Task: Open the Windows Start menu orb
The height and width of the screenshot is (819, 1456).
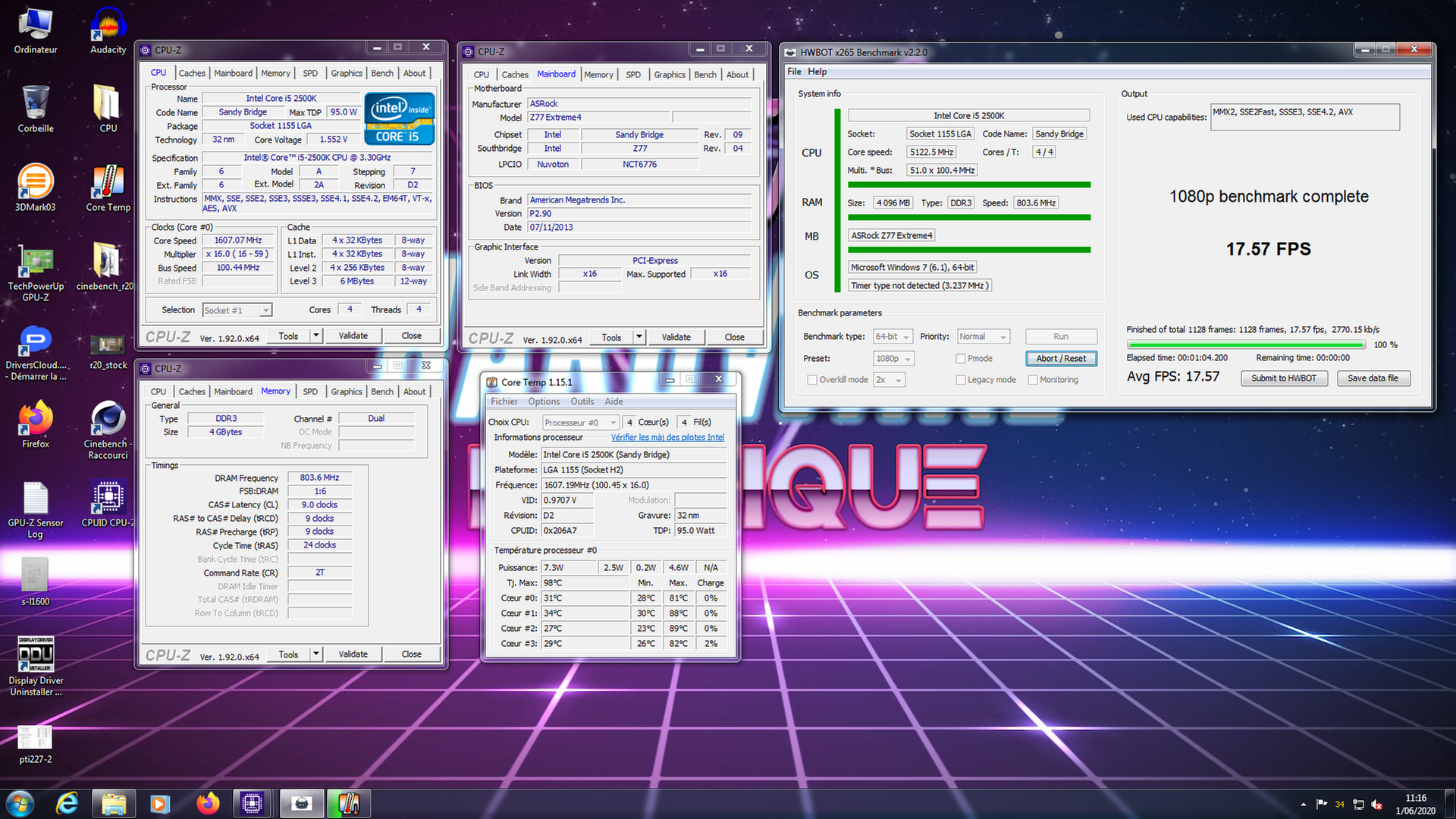Action: tap(20, 803)
